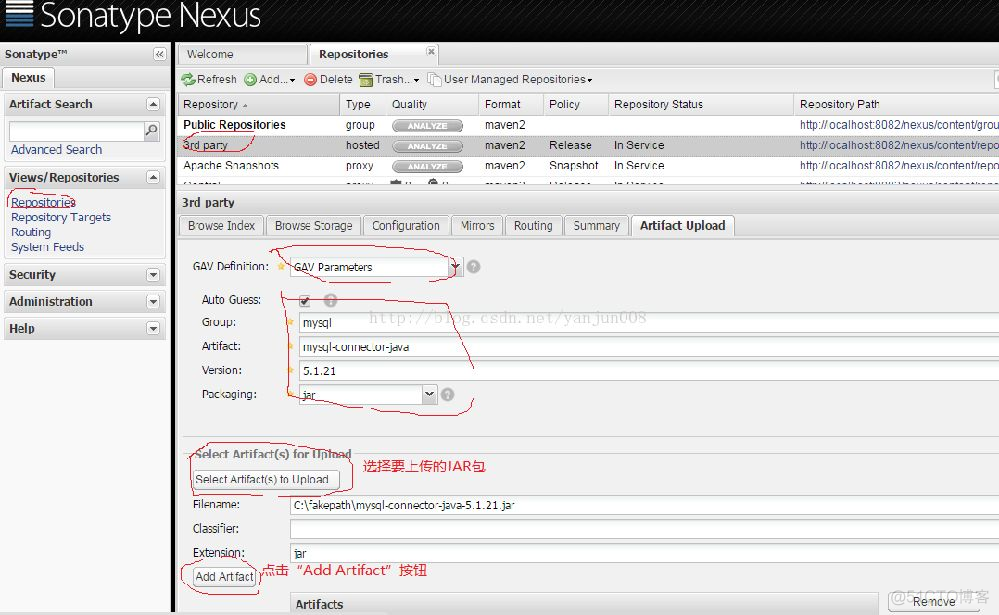Click the Refresh toolbar icon

point(189,80)
